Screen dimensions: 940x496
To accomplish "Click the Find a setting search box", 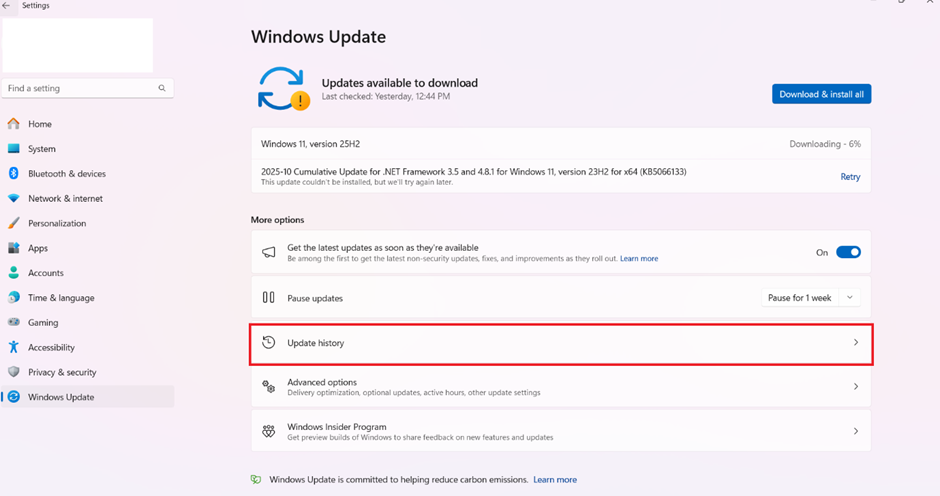I will coord(80,88).
